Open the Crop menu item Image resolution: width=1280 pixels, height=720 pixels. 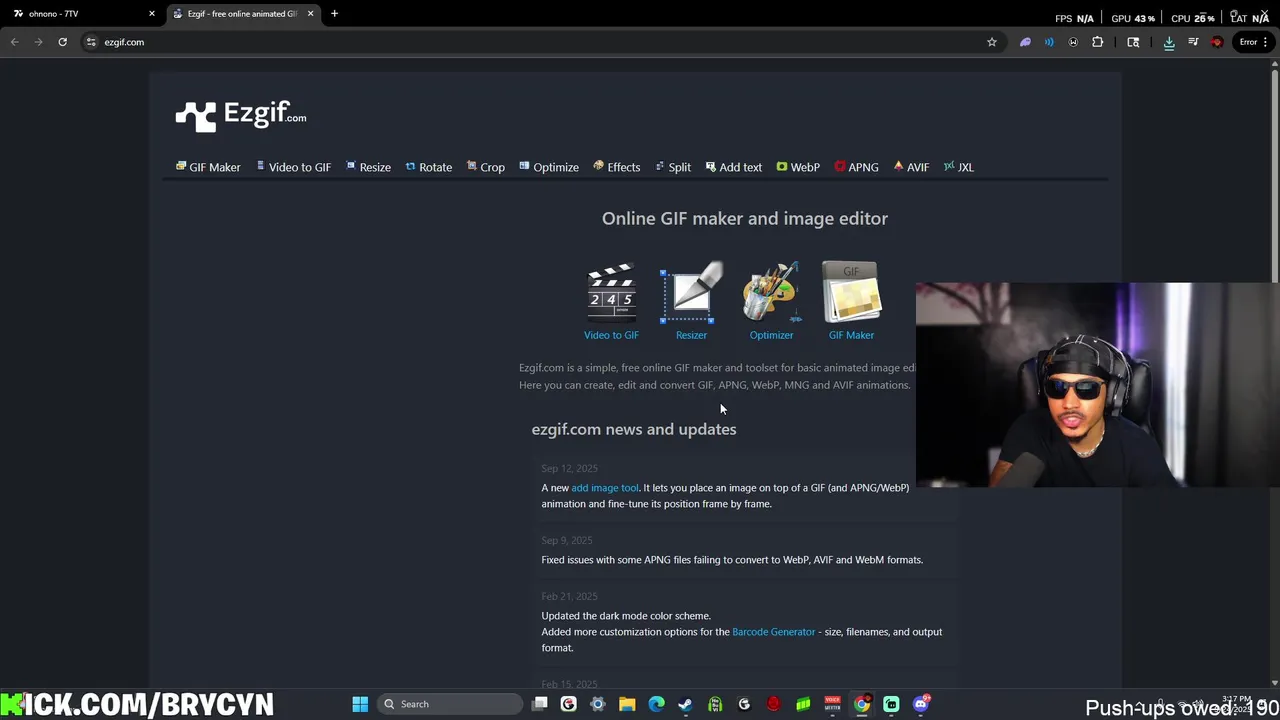486,167
